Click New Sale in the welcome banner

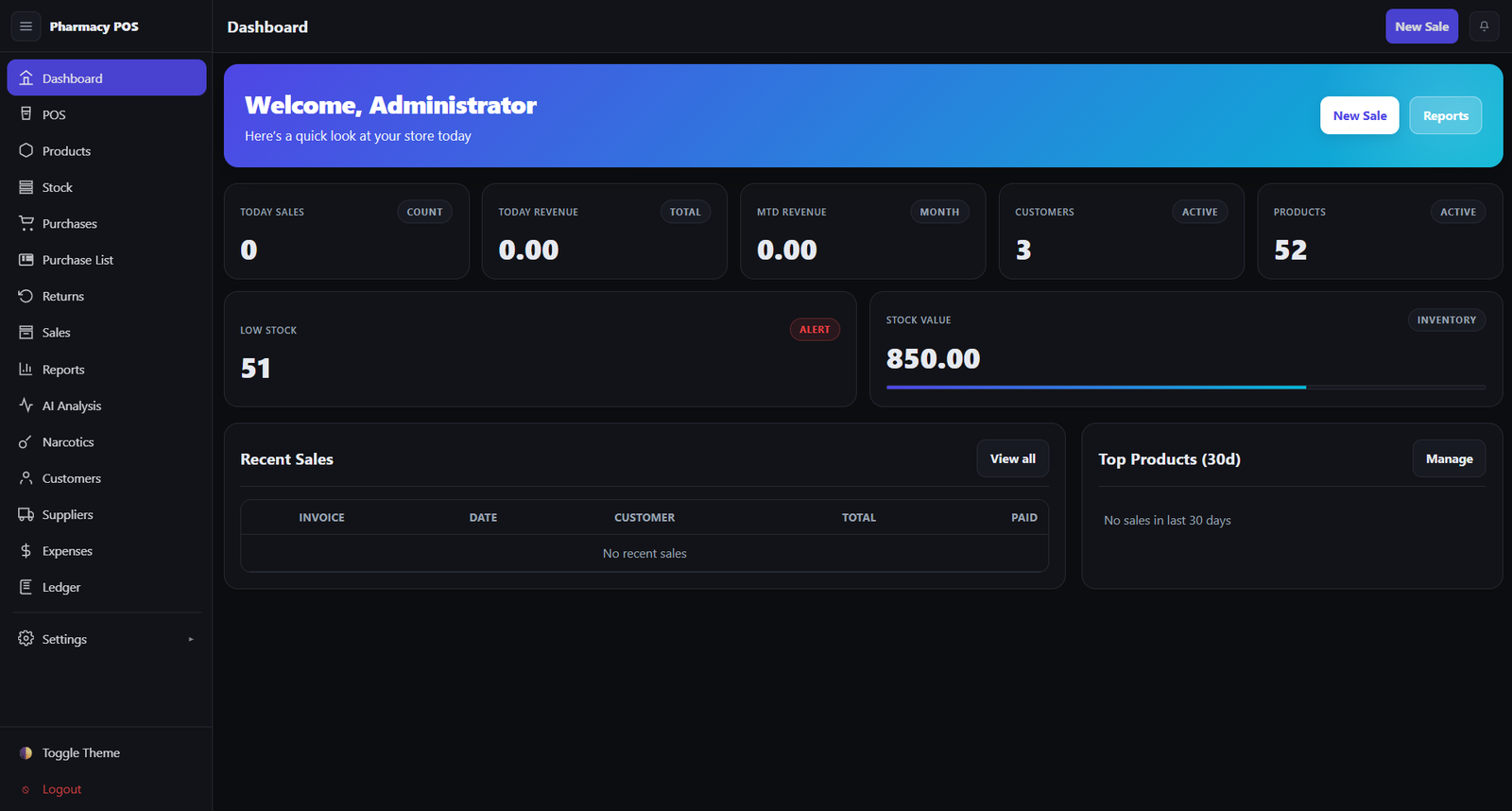(1359, 115)
